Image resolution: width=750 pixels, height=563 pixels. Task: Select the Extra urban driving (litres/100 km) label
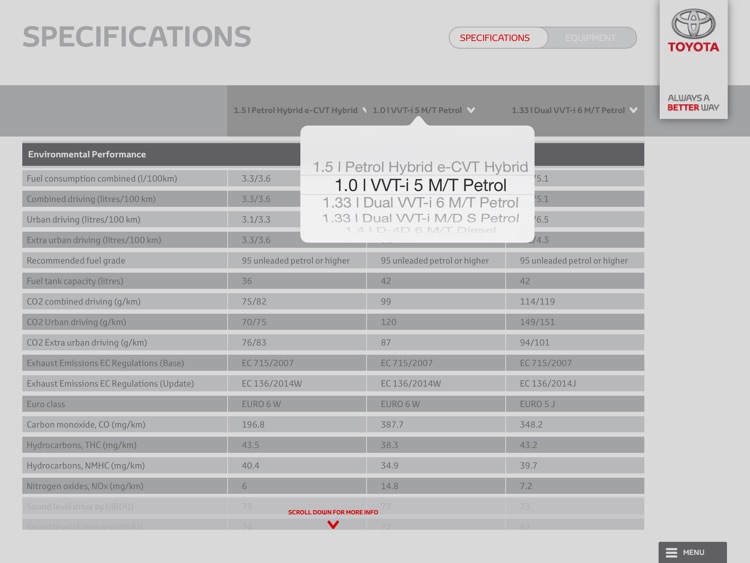(94, 240)
